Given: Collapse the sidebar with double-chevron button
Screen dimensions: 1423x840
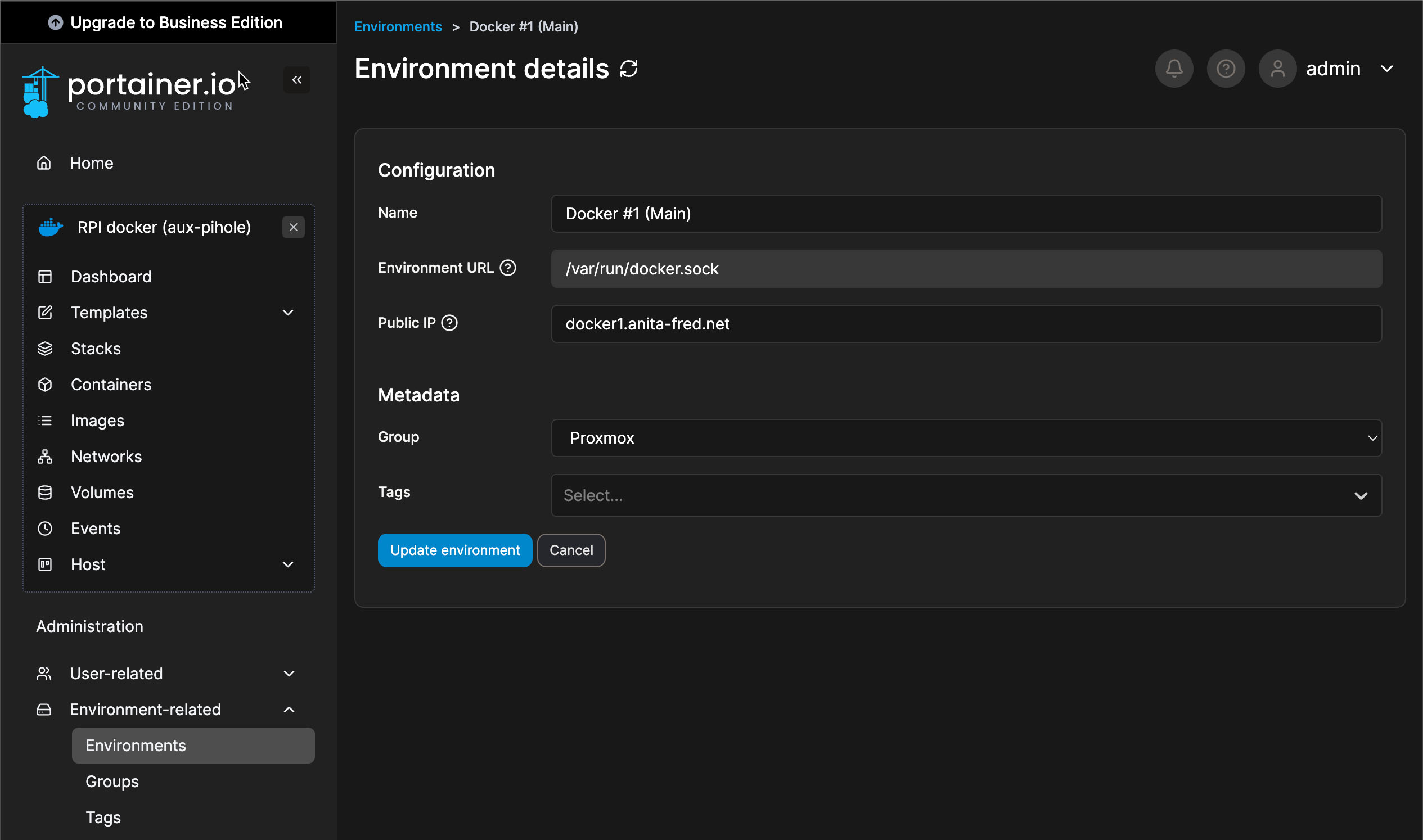Looking at the screenshot, I should tap(297, 80).
